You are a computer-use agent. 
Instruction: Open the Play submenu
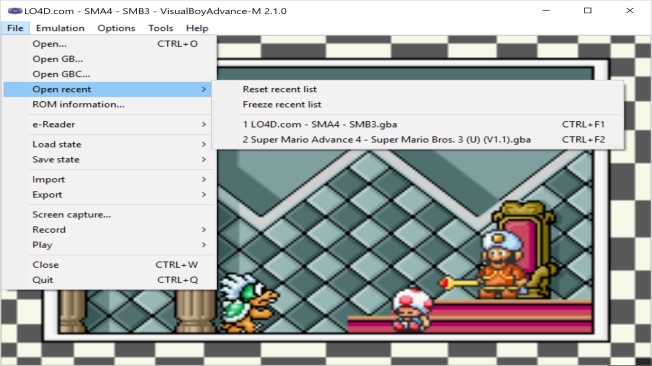[x=109, y=245]
